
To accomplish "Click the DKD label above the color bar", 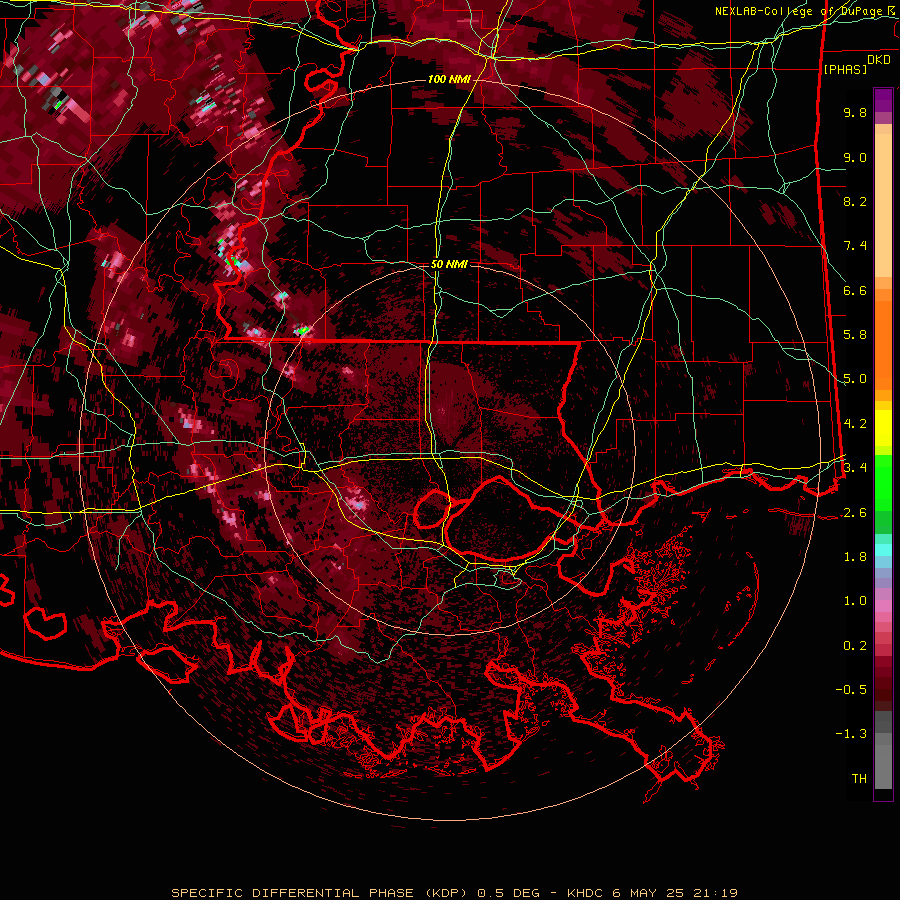I will pos(879,60).
